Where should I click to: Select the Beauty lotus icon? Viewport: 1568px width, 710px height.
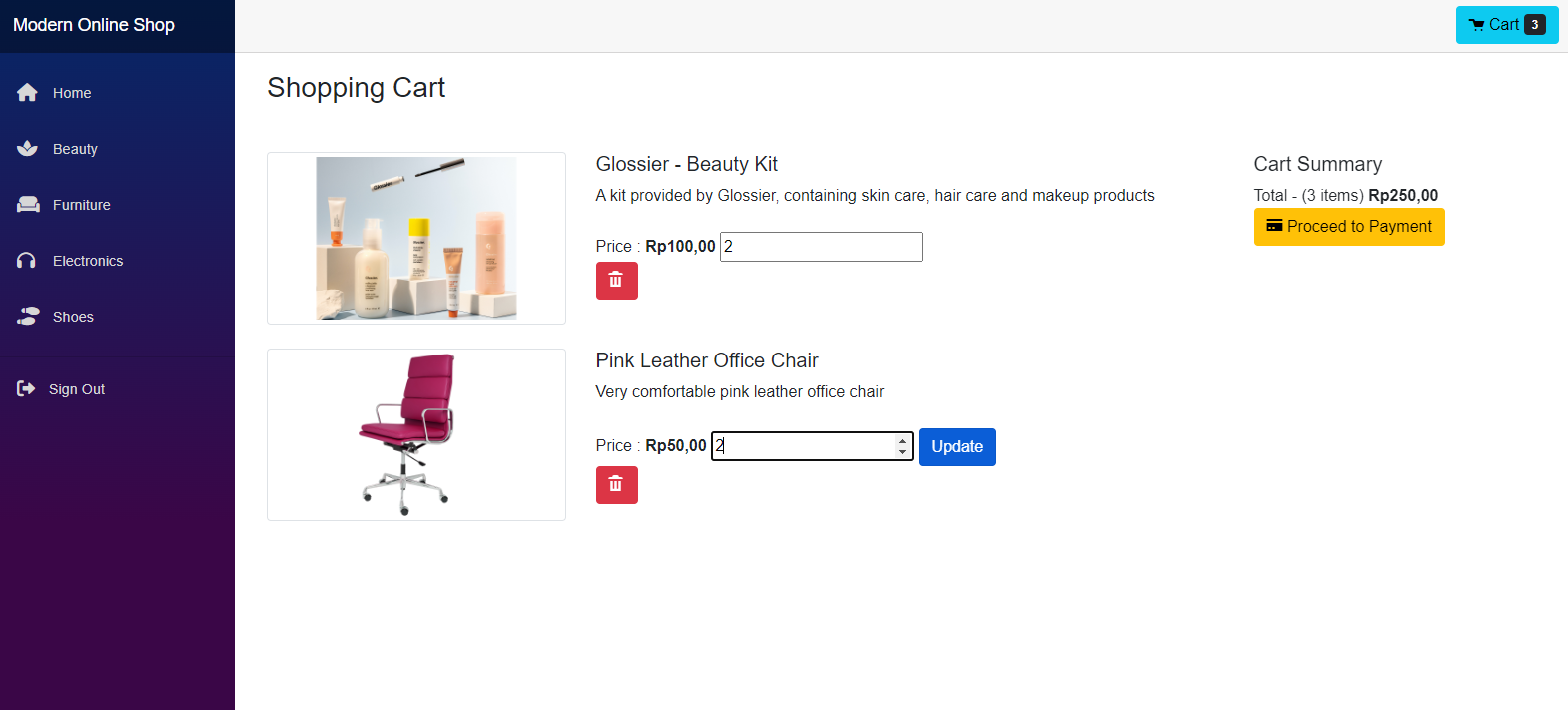(x=27, y=149)
